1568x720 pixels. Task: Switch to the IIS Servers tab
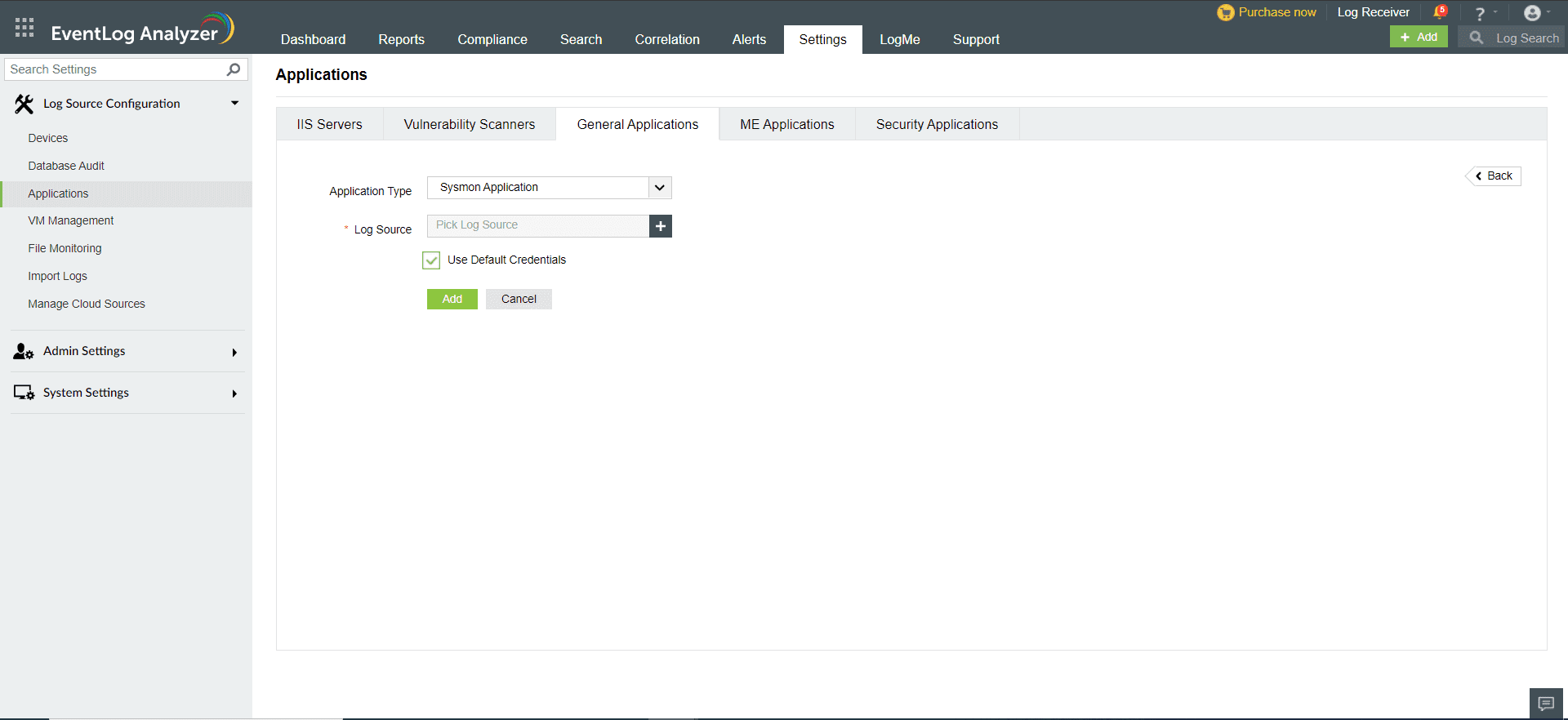329,124
